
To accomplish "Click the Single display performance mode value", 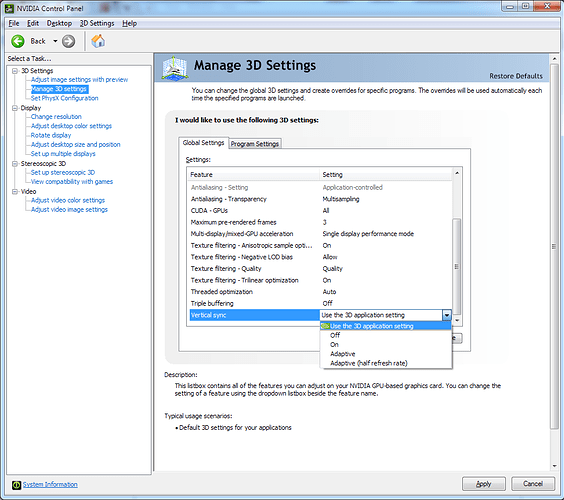I will (368, 234).
